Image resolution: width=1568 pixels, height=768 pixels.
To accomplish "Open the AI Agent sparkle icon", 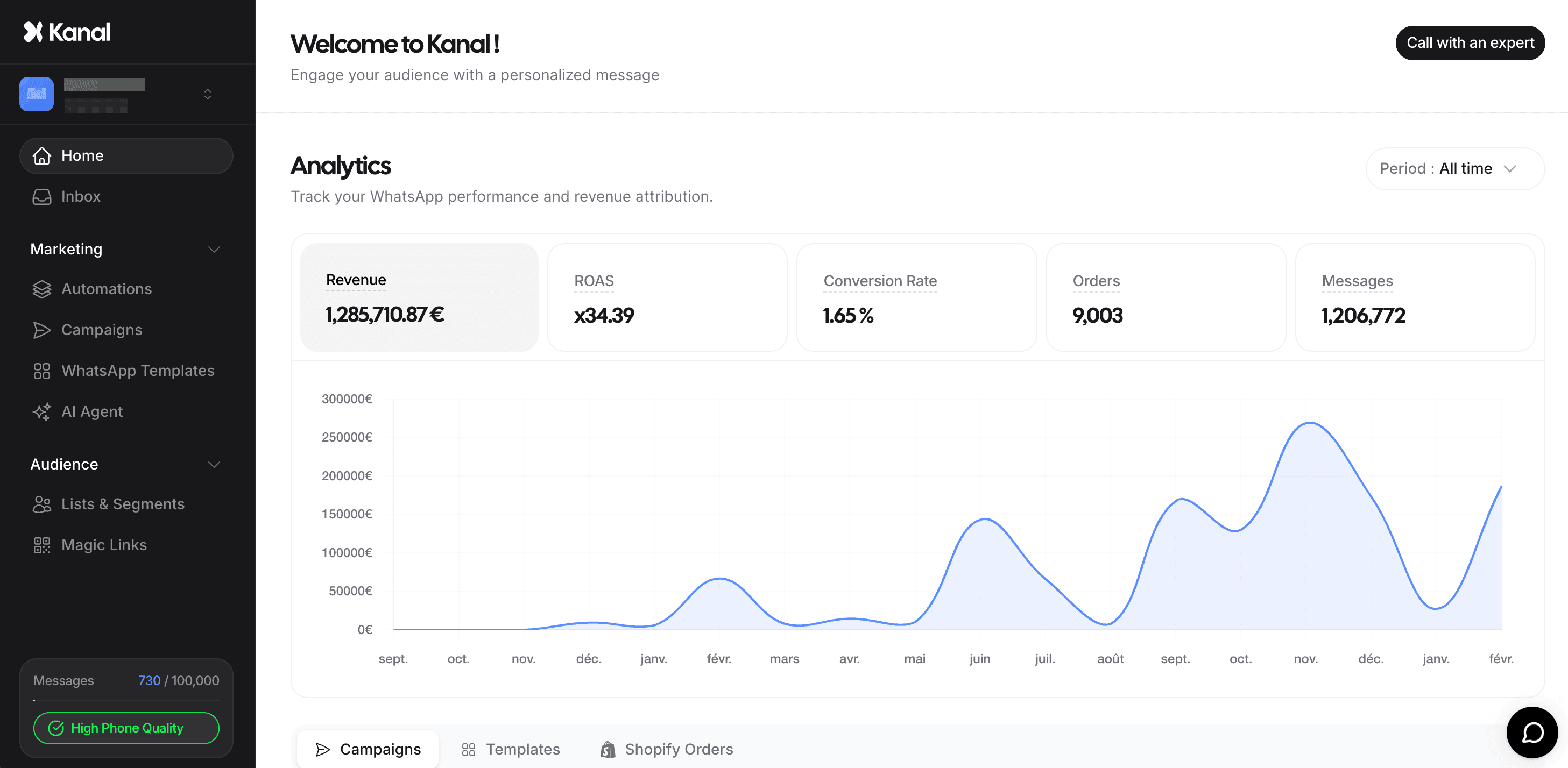I will (41, 412).
